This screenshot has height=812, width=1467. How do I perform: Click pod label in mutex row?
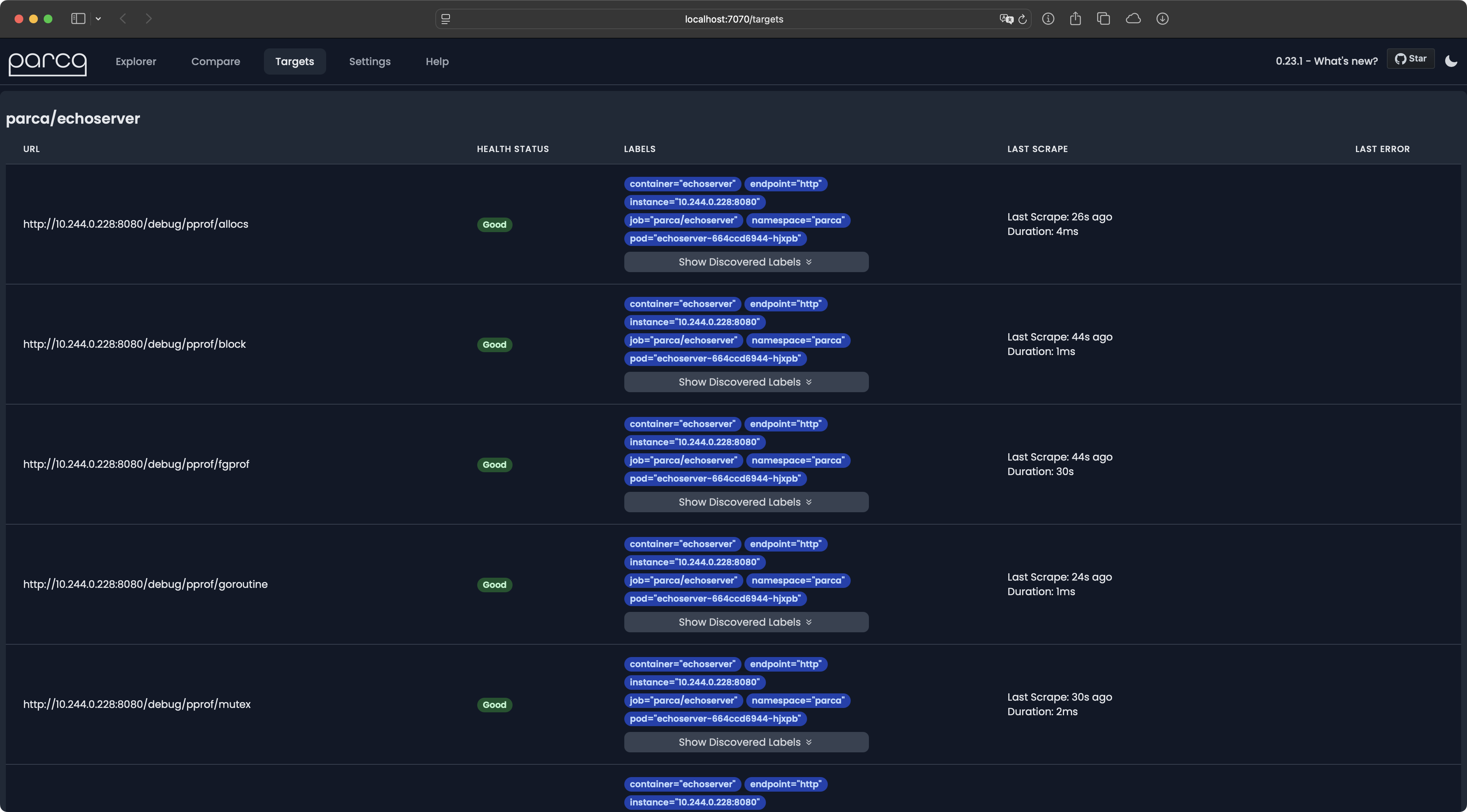tap(715, 719)
